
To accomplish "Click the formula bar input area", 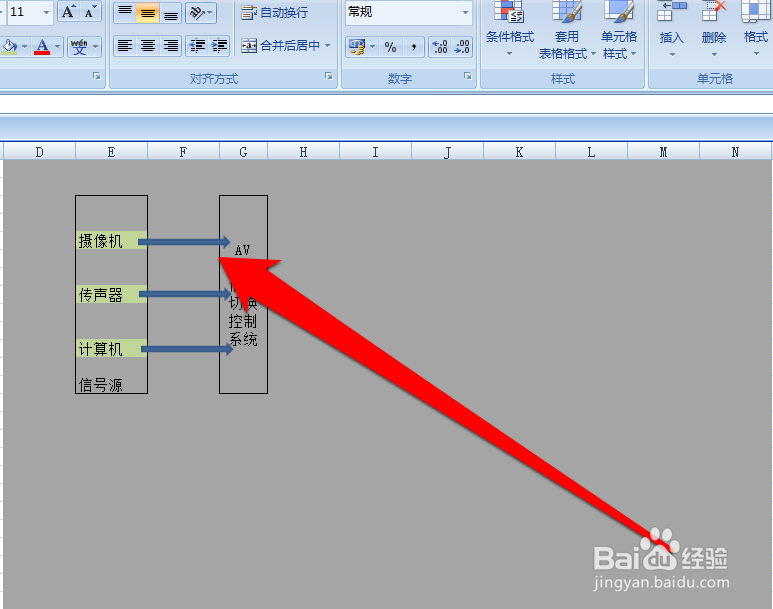I will pos(386,105).
